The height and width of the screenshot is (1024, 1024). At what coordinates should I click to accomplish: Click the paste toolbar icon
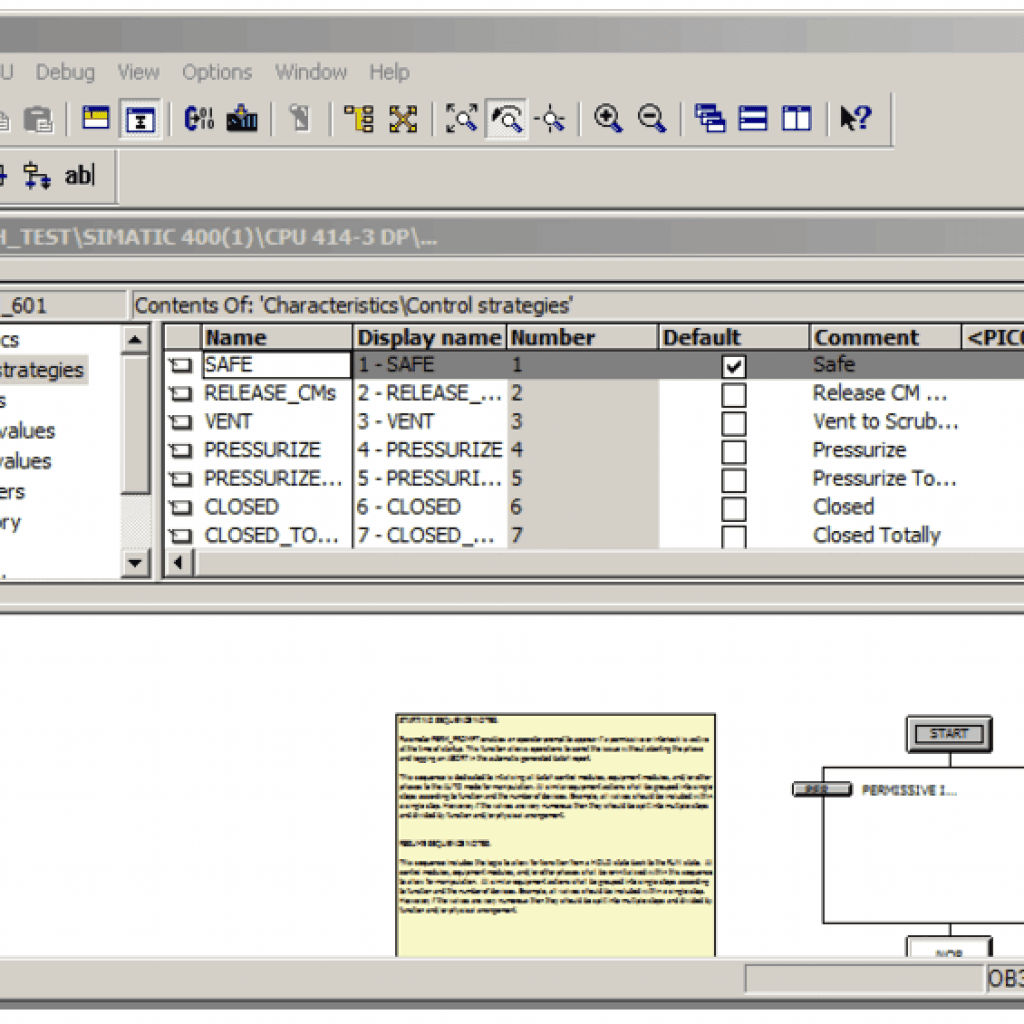click(38, 118)
